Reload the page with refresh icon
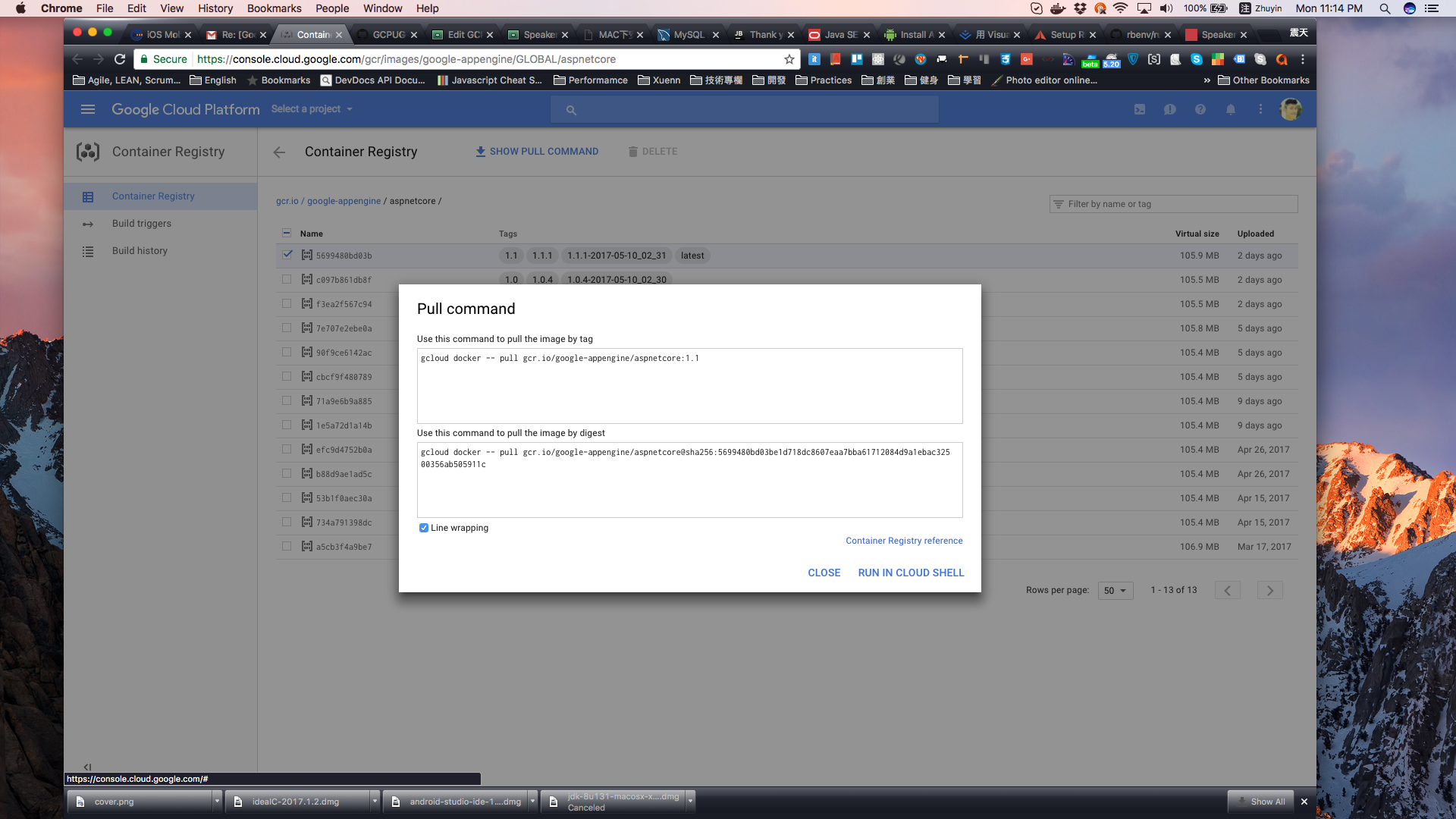 120,59
